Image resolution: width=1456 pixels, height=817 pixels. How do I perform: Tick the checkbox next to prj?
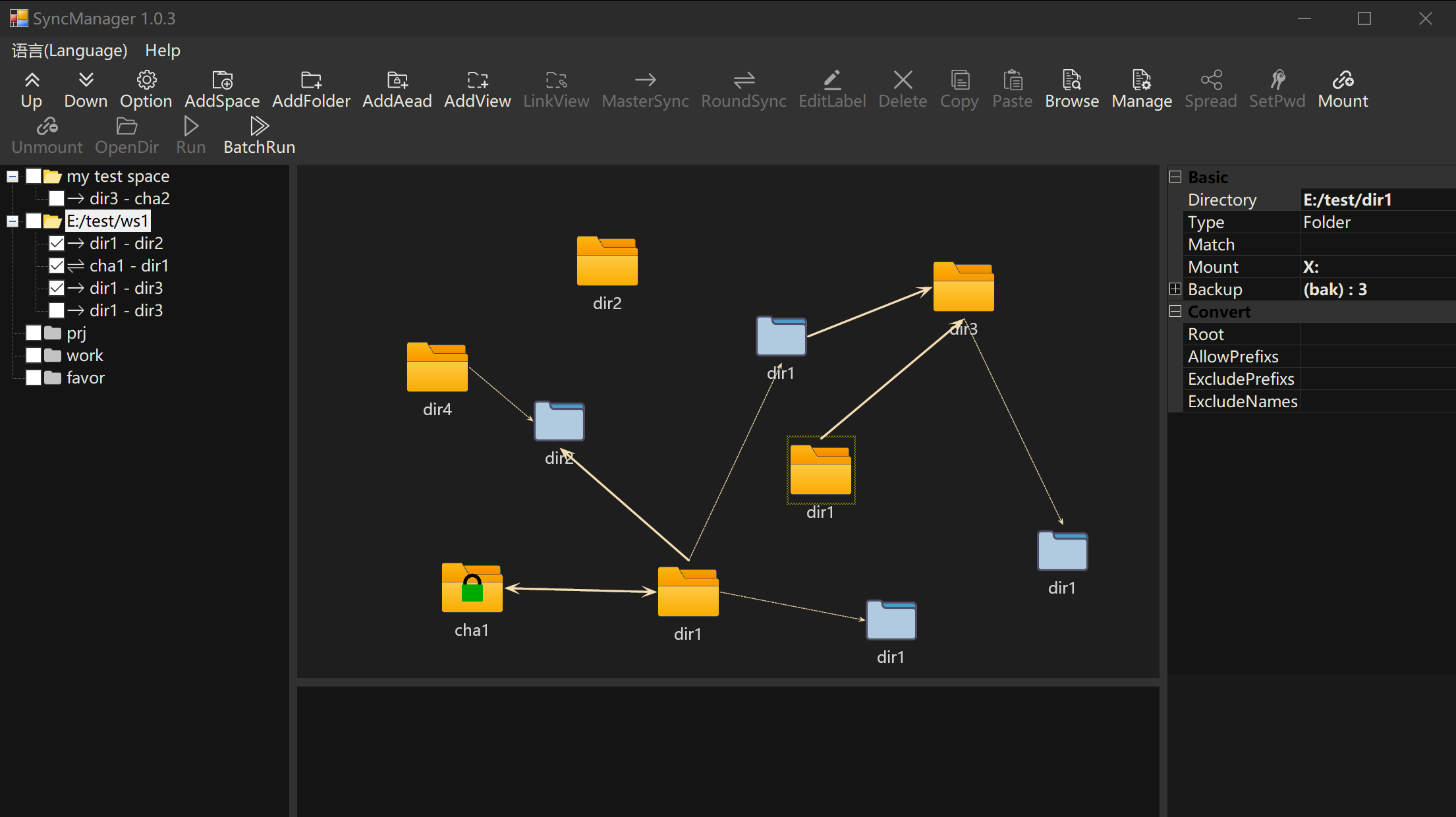click(34, 333)
